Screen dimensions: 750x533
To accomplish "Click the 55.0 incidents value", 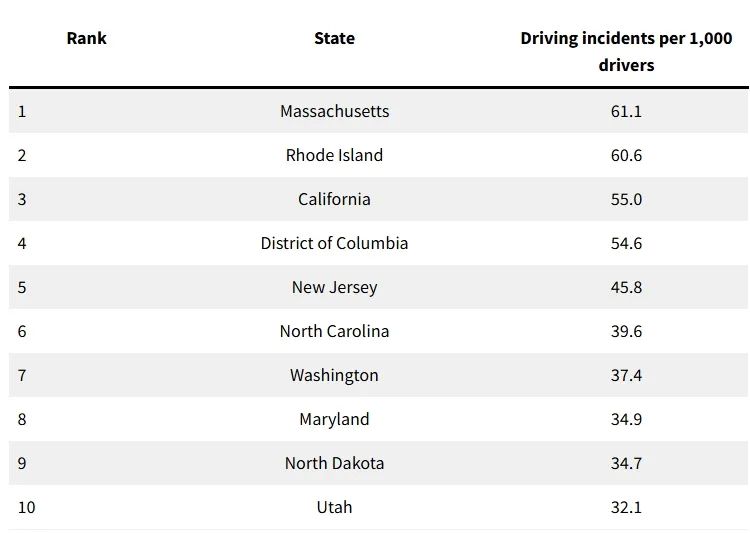I will 626,199.
